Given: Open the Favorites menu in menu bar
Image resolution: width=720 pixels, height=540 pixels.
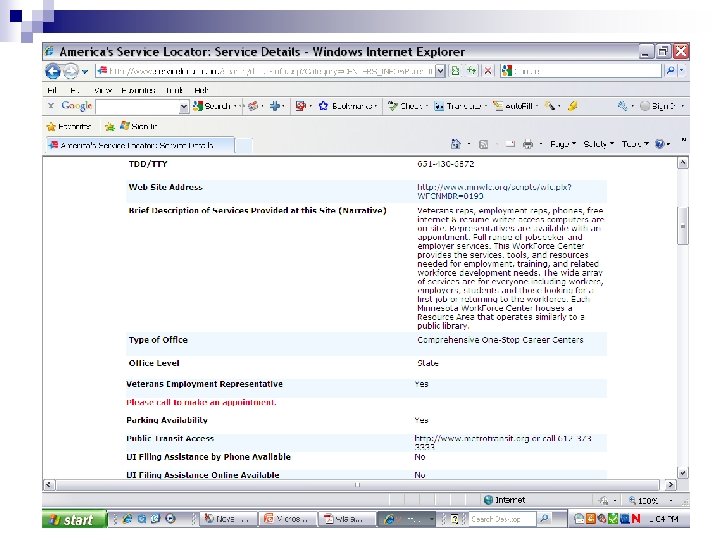Looking at the screenshot, I should (138, 90).
